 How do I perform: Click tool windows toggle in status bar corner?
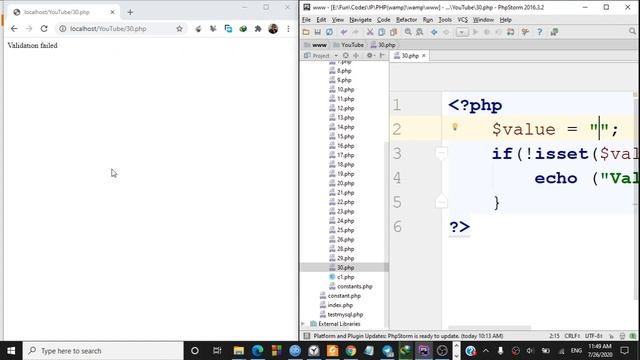tap(307, 336)
